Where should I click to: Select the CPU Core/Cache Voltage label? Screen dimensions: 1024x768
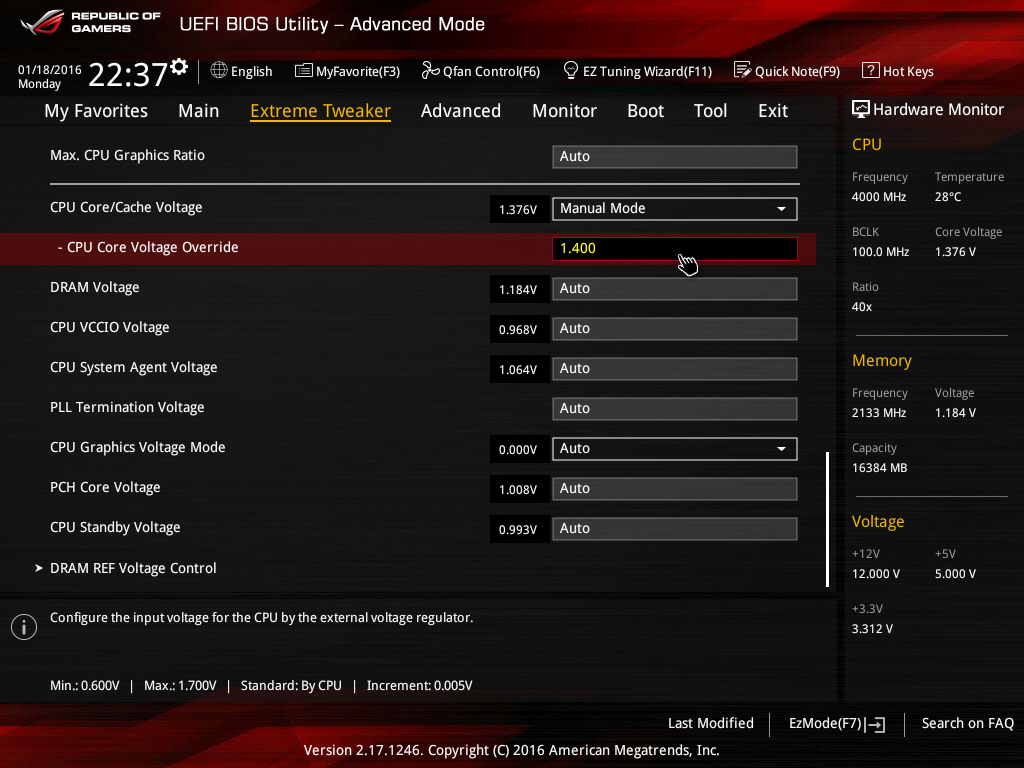[x=126, y=208]
